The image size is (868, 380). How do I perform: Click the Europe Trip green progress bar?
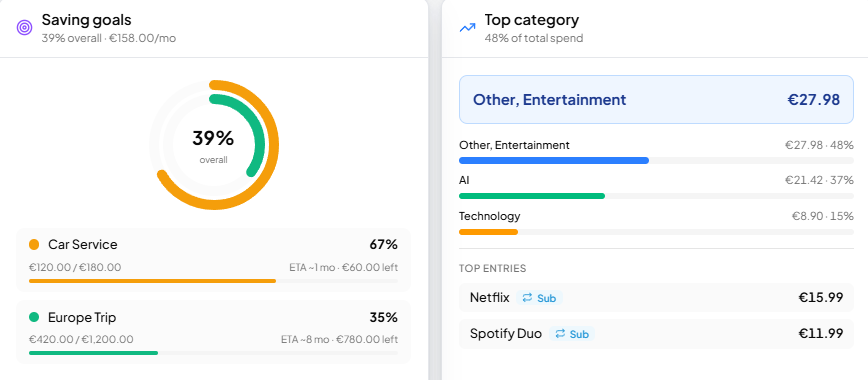click(93, 353)
